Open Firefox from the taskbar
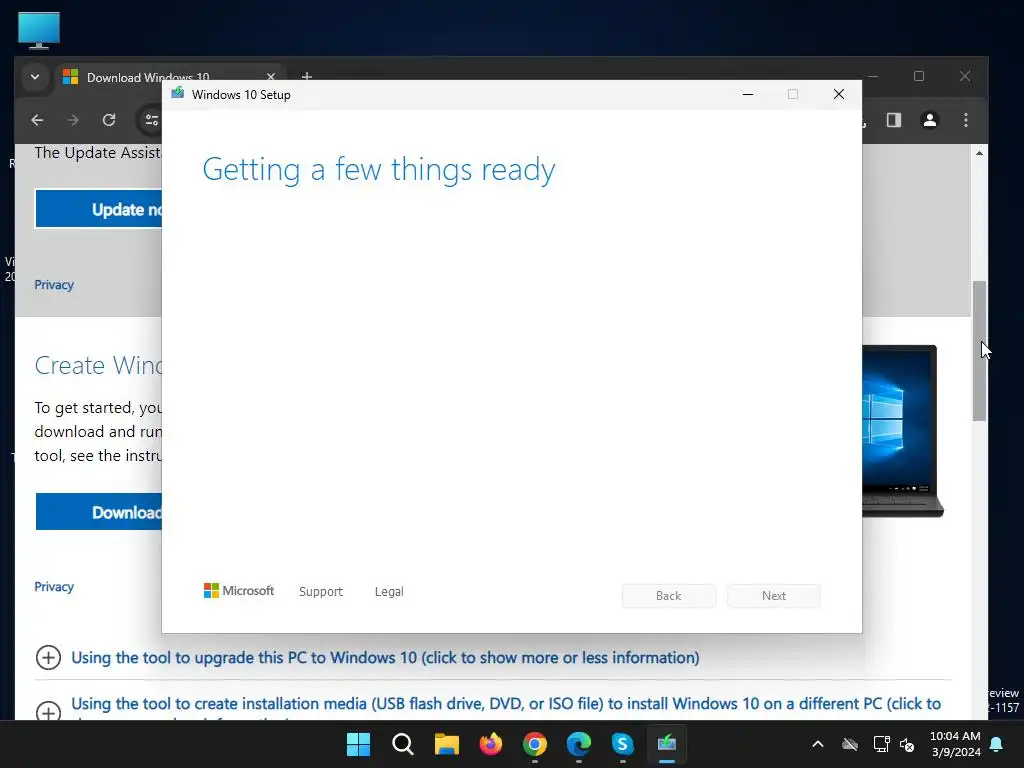 (490, 744)
